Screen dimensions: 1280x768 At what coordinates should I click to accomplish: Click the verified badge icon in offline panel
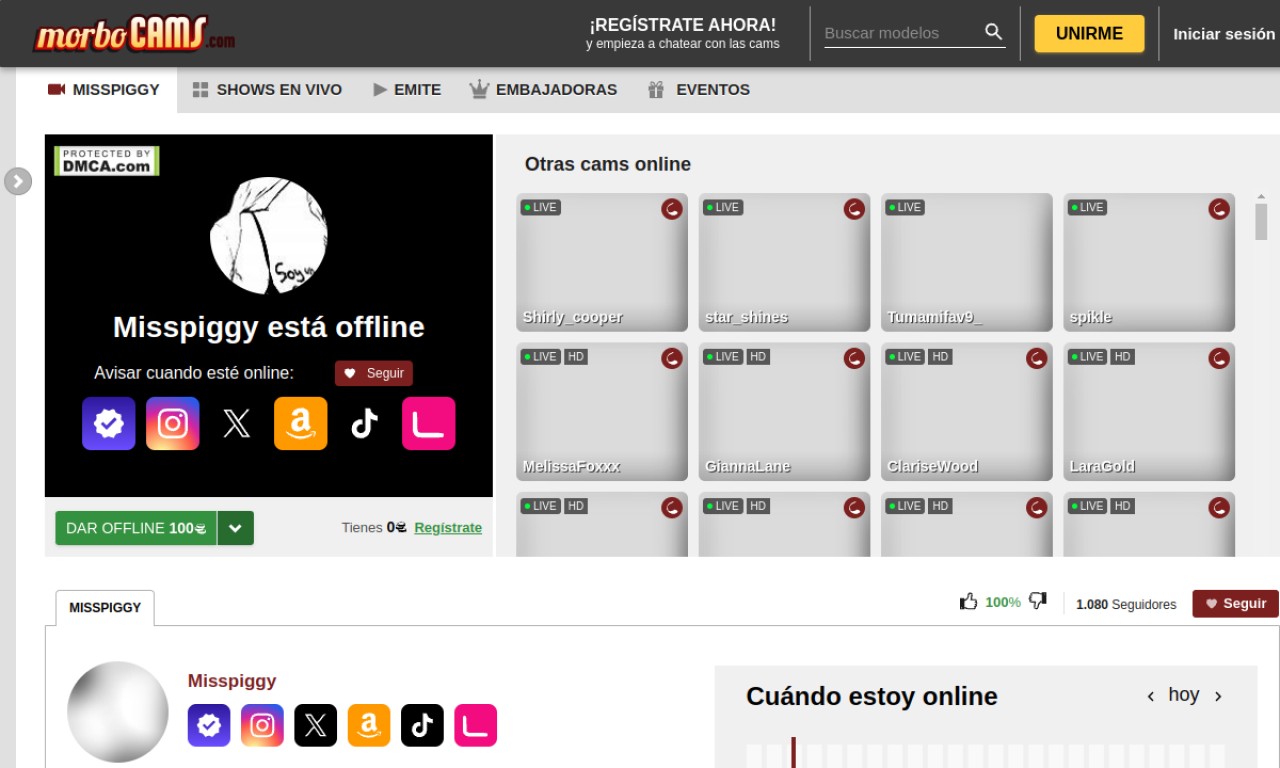(109, 424)
